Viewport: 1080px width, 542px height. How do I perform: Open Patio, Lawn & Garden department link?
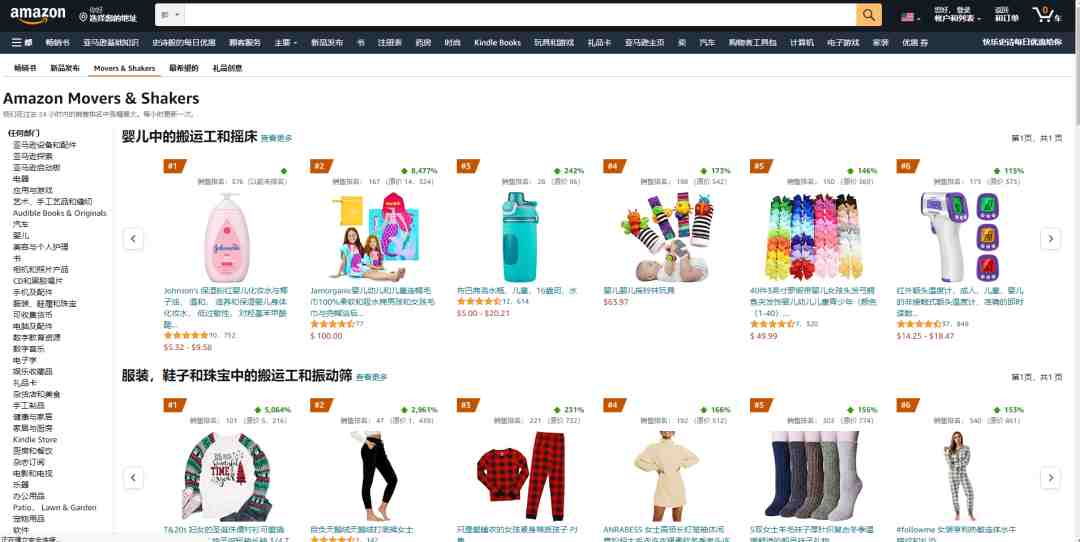pos(54,508)
